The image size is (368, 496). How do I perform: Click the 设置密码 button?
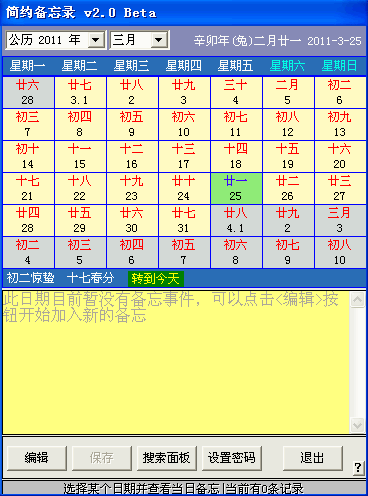[x=232, y=458]
